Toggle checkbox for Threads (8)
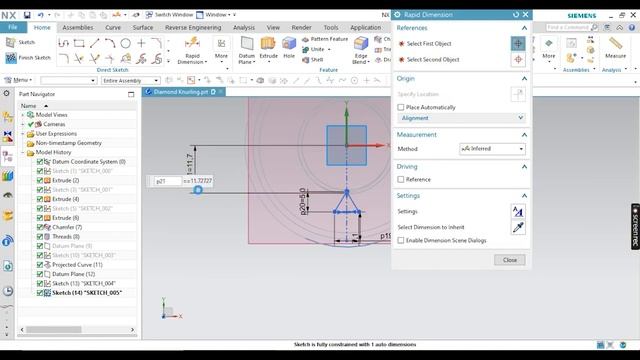The width and height of the screenshot is (640, 360). pyautogui.click(x=40, y=237)
